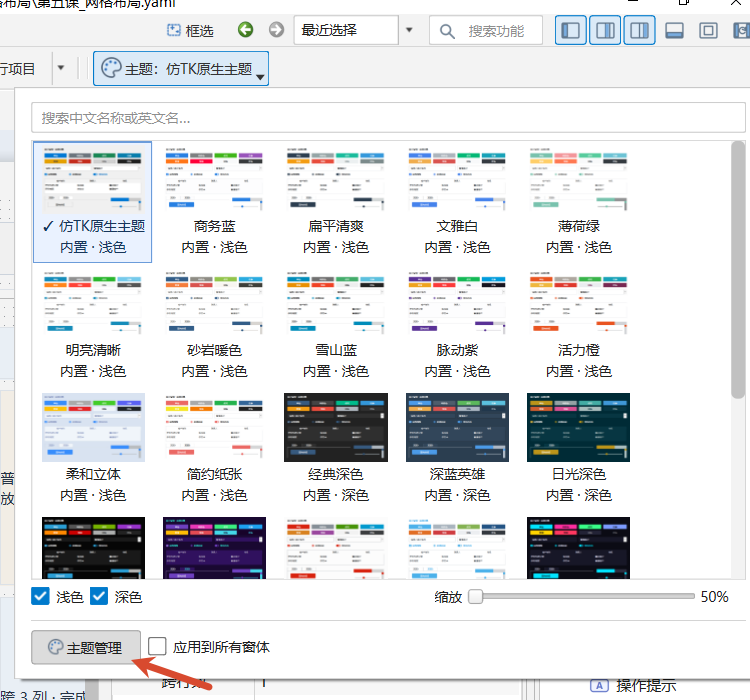This screenshot has width=750, height=700.
Task: Open the 主题: 仿TK原生主题 dropdown
Action: [x=181, y=69]
